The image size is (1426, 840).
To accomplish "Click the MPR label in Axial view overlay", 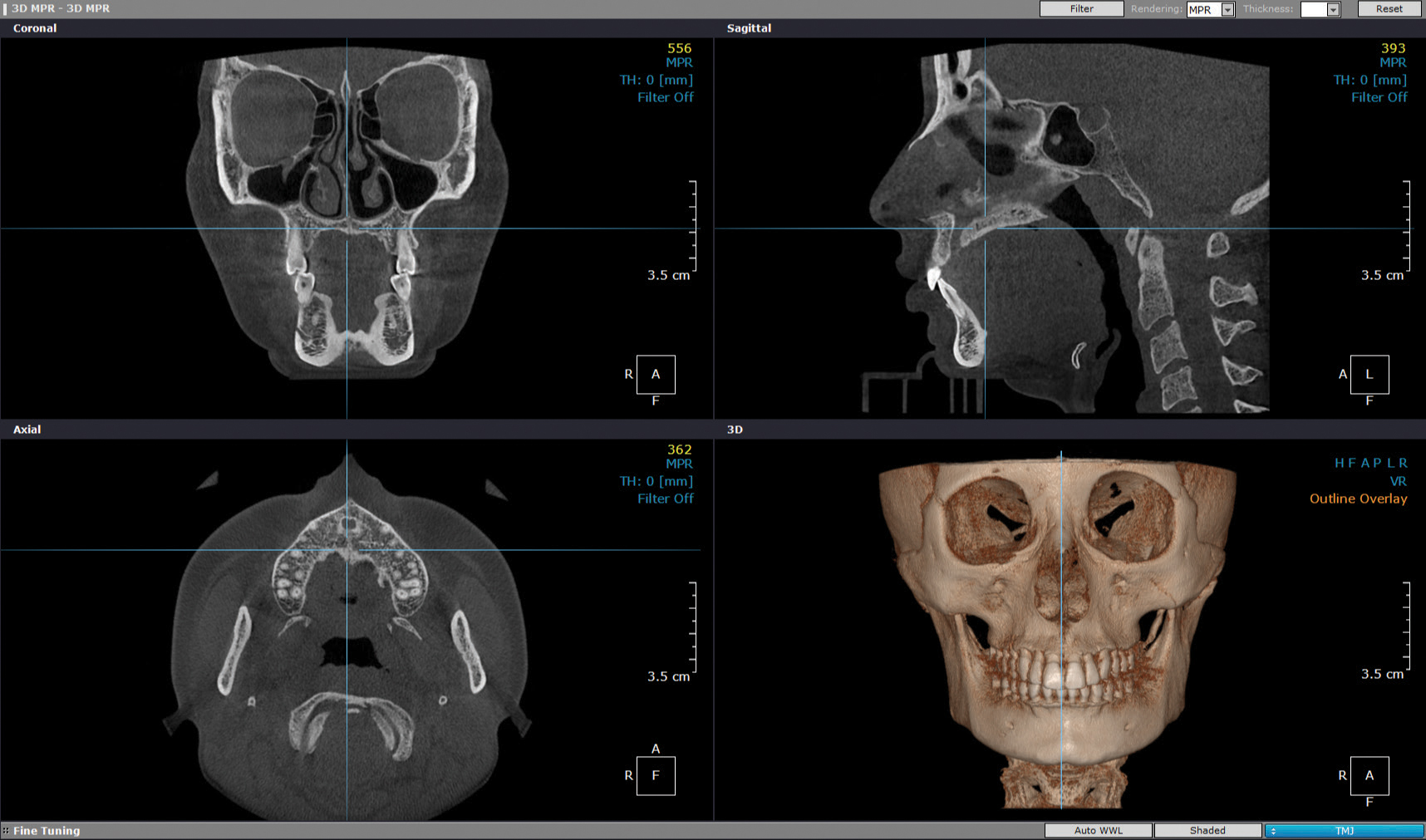I will [679, 464].
